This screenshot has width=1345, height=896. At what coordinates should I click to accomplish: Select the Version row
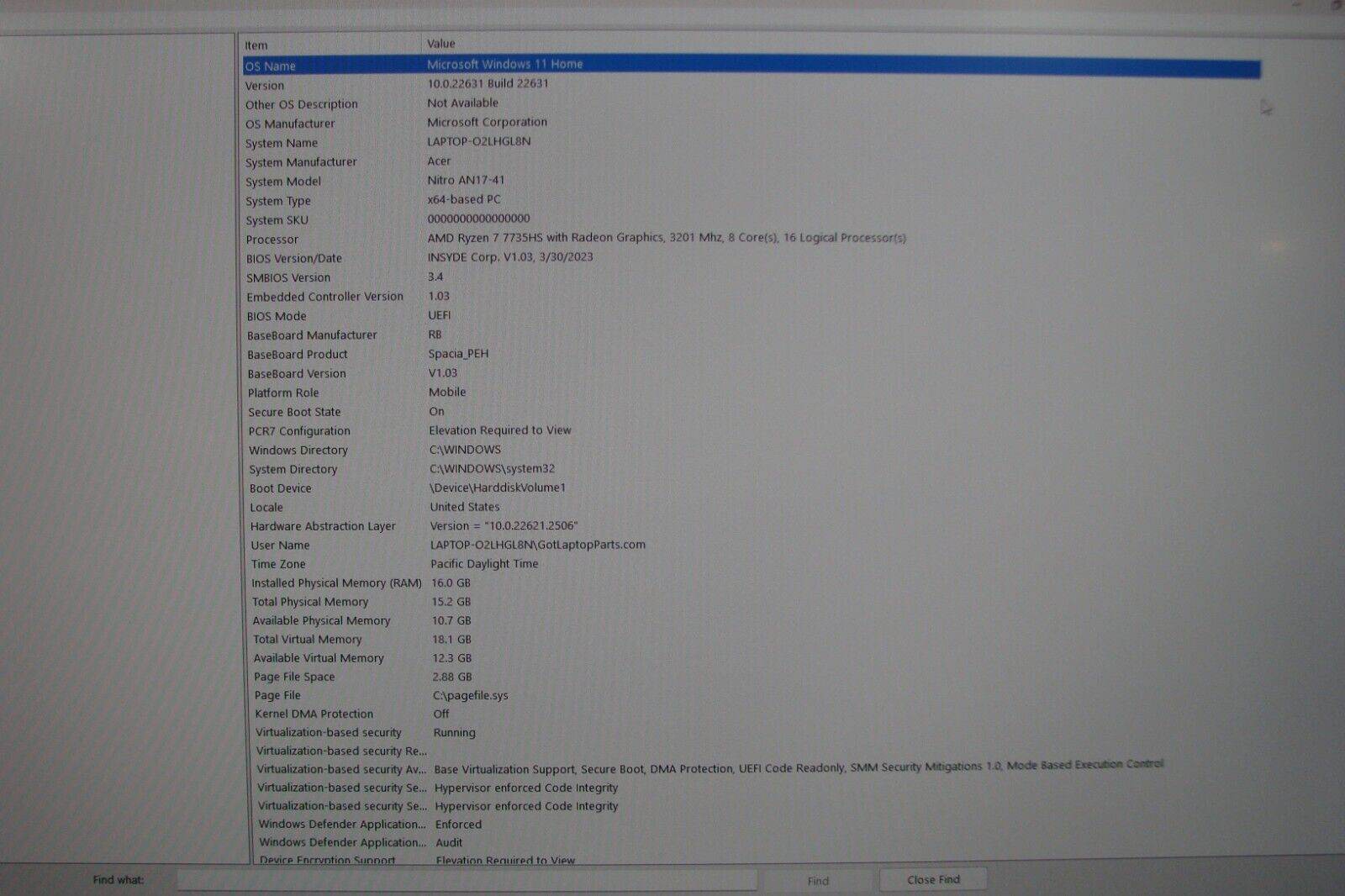point(265,86)
